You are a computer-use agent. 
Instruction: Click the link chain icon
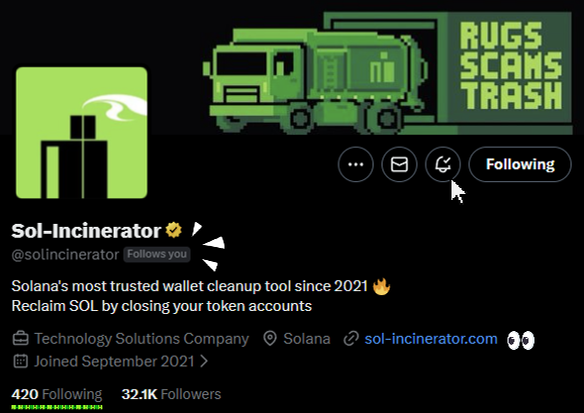point(351,339)
